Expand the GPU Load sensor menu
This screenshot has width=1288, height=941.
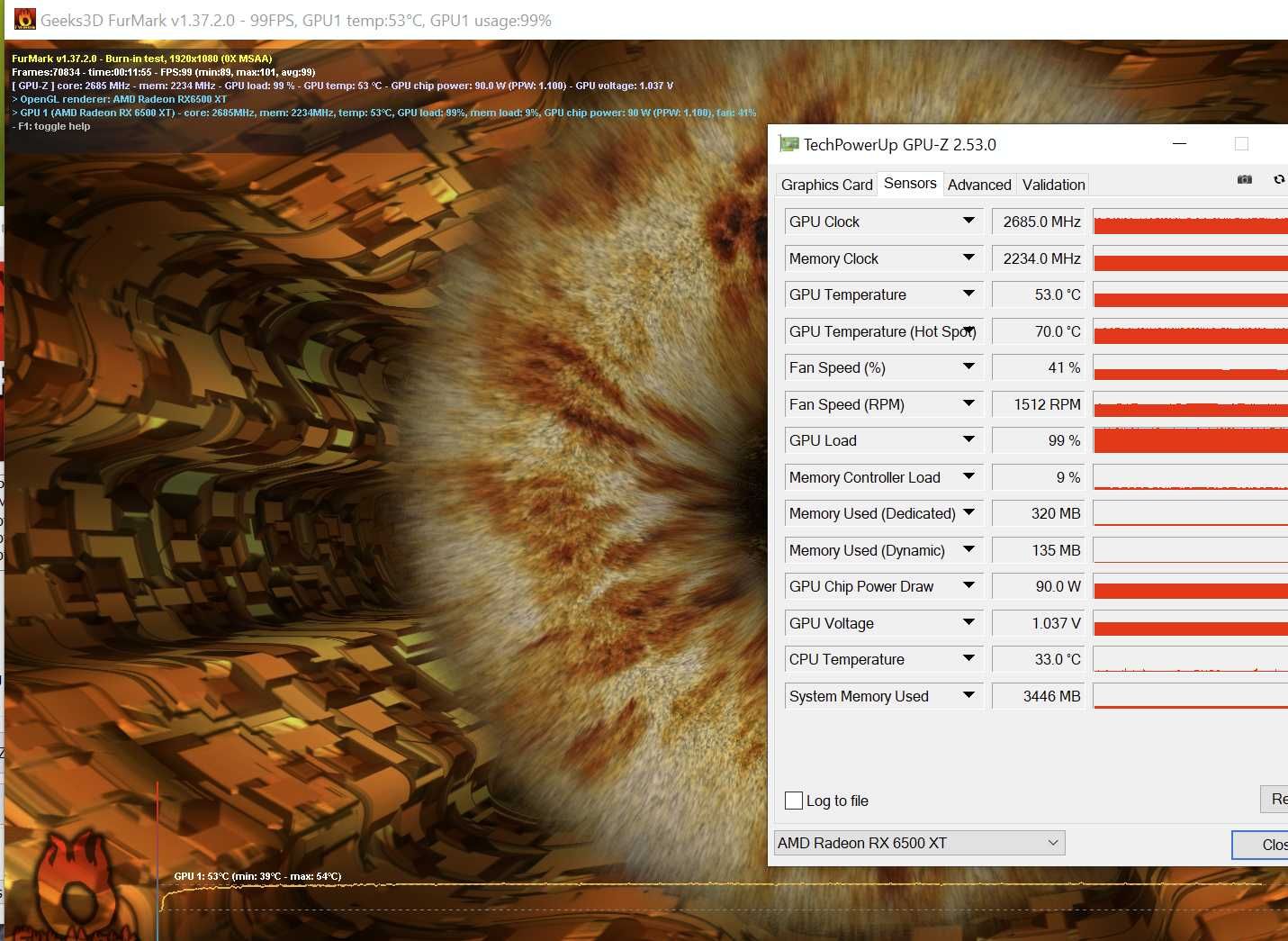point(968,439)
